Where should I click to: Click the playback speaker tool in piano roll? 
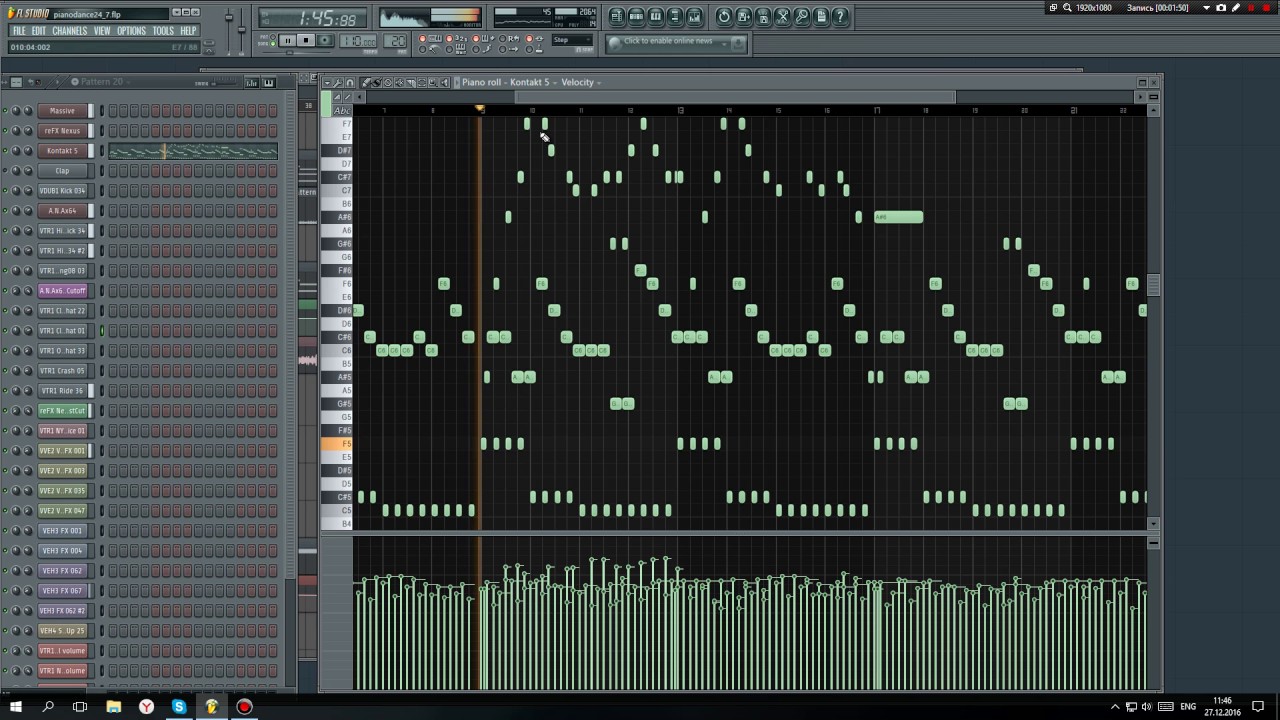444,82
